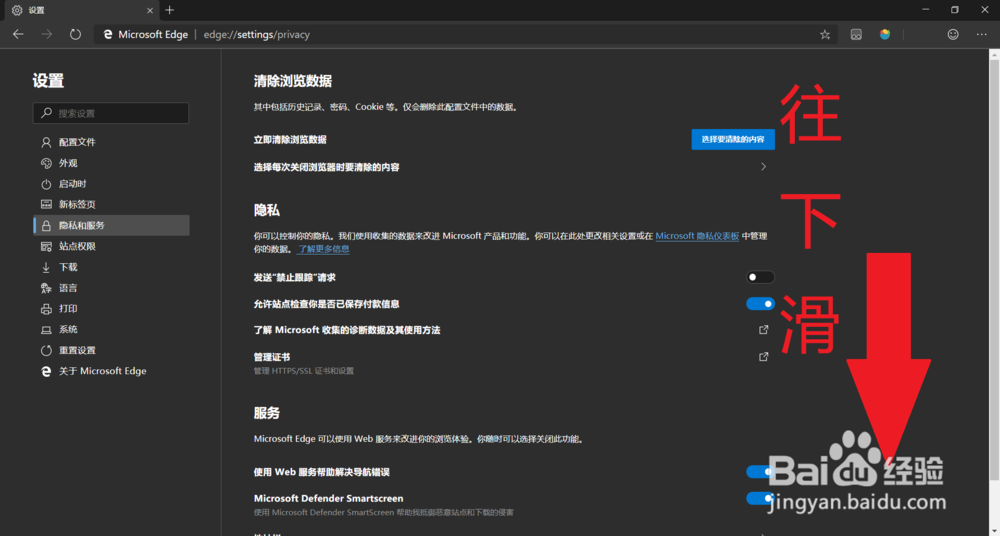Toggle 使用 Web 服务帮助解决导航错误 switch
Viewport: 1000px width, 536px height.
[x=760, y=472]
